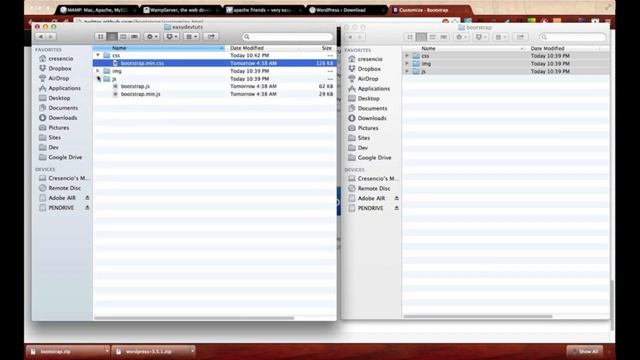Click the search field in bootstrap window
Image resolution: width=640 pixels, height=360 pixels.
tap(572, 37)
